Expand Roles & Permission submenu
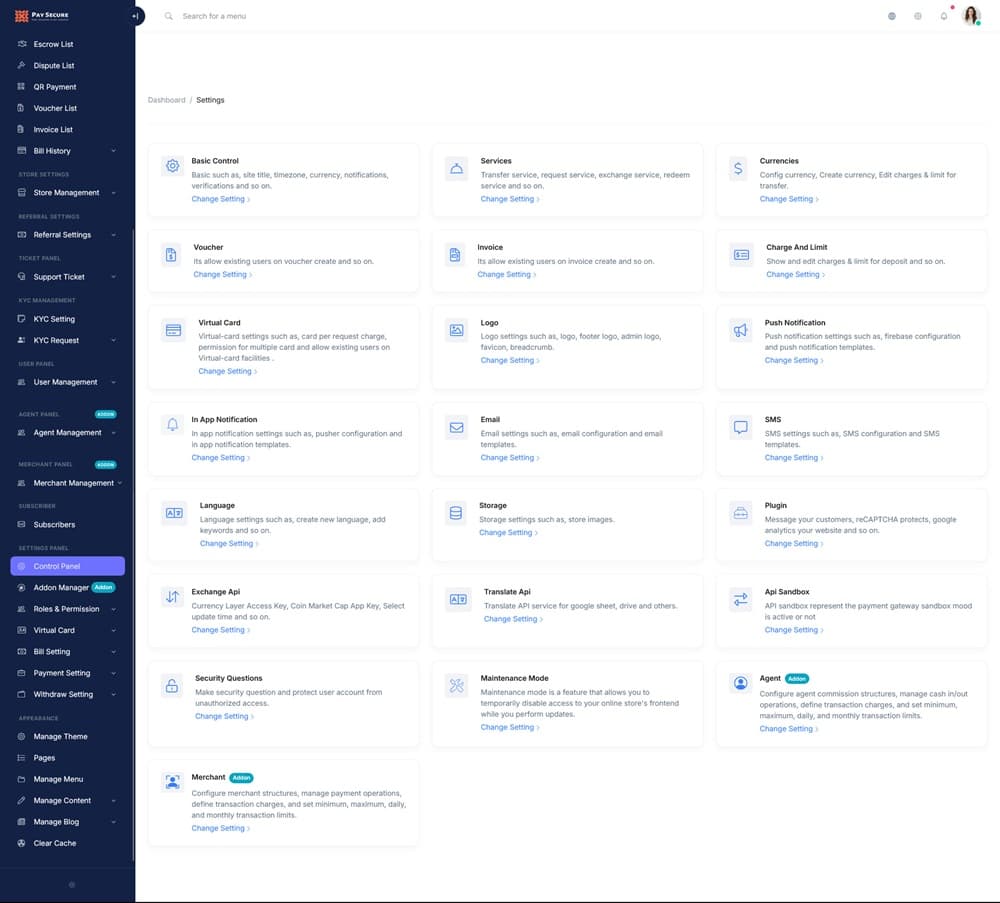1000x903 pixels. [x=66, y=609]
